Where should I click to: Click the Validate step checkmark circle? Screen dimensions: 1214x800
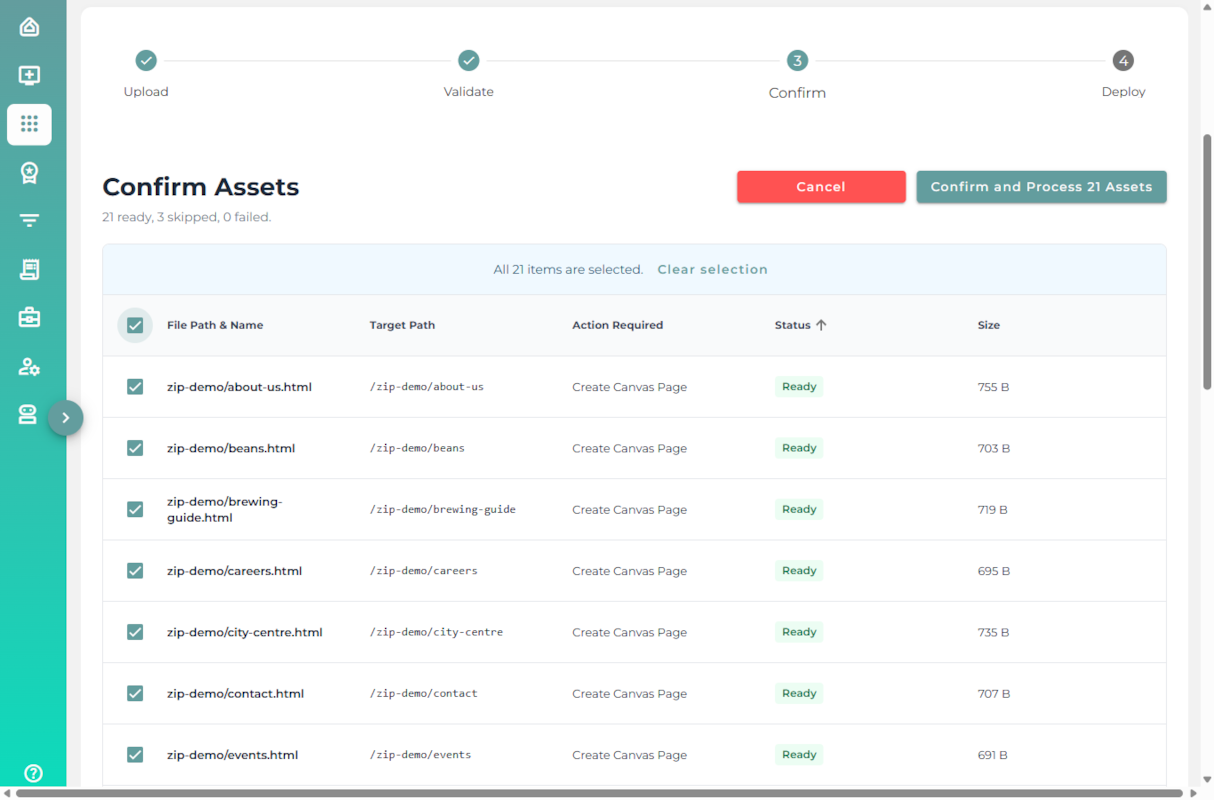click(x=469, y=61)
